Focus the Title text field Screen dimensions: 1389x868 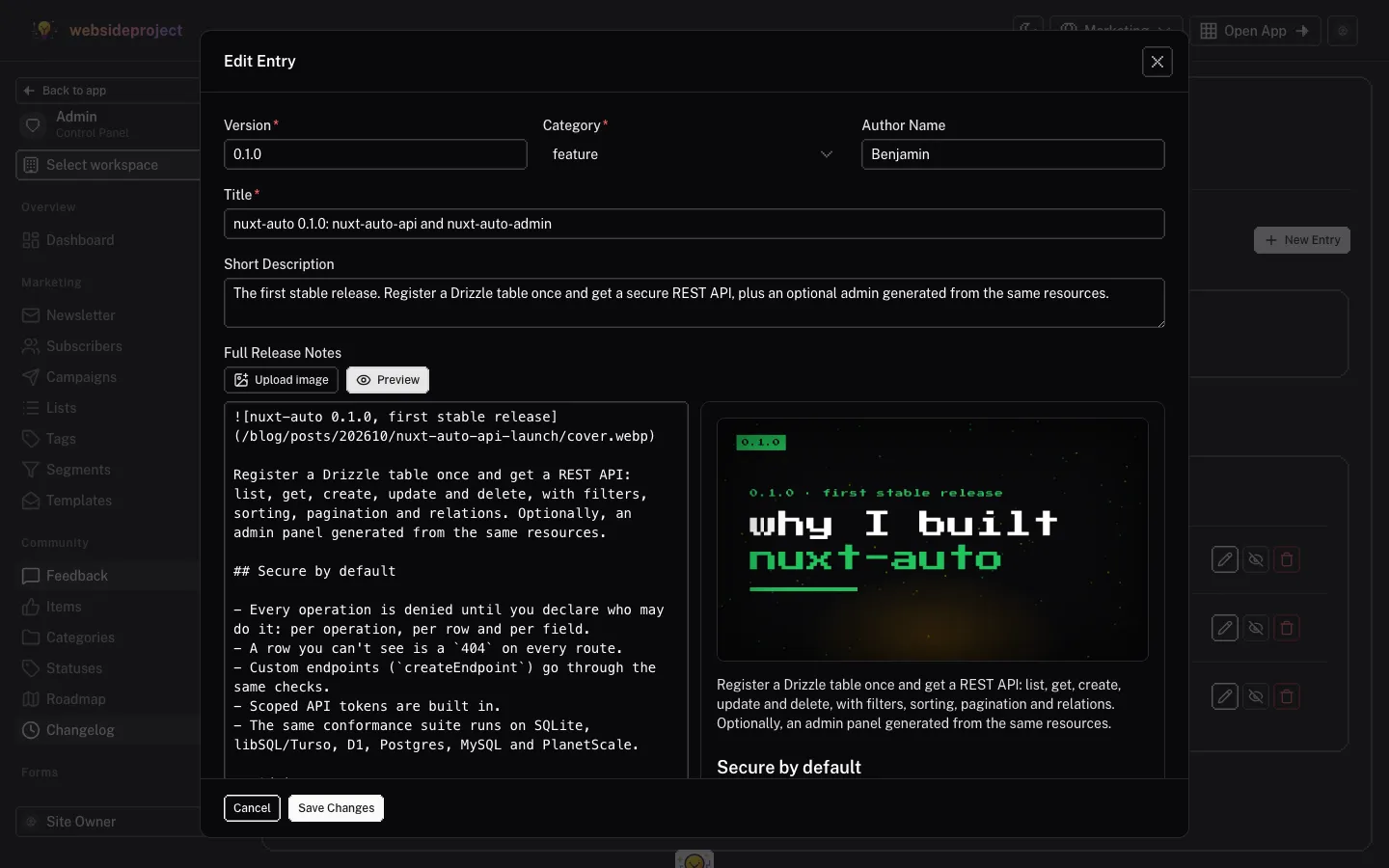pyautogui.click(x=694, y=224)
